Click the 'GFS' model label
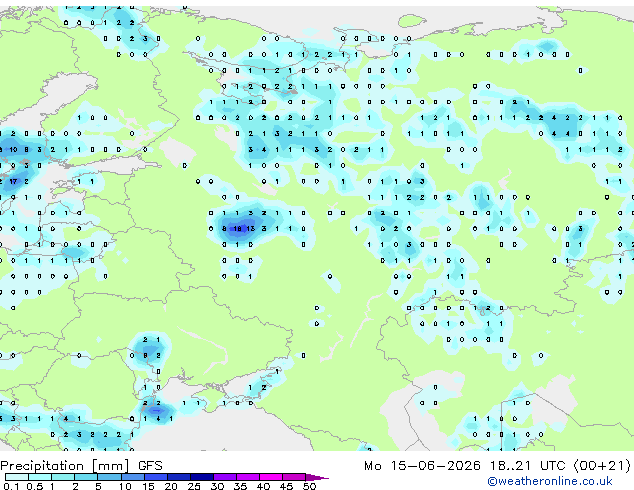Screen dimensions: 634x490 (150, 466)
